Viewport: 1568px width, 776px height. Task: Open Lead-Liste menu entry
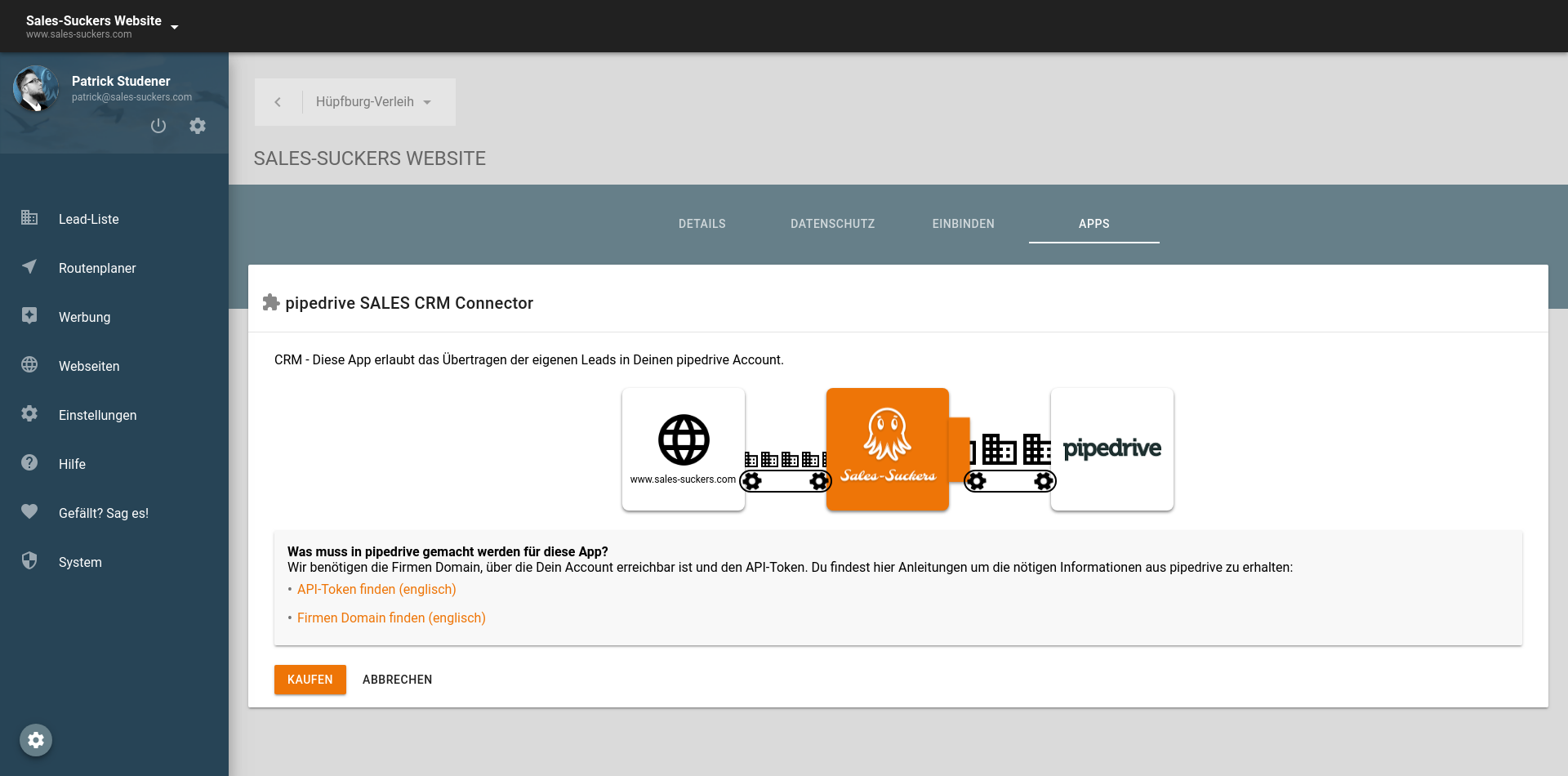[x=114, y=219]
